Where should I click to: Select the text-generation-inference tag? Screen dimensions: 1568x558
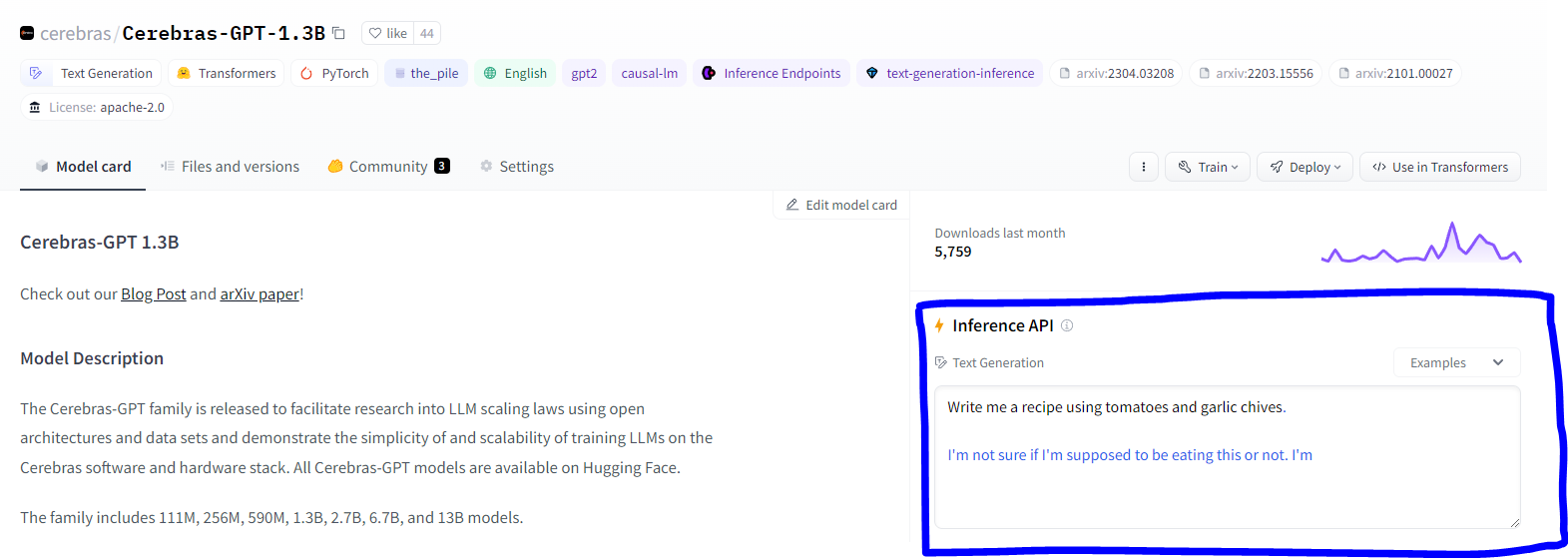pos(949,73)
